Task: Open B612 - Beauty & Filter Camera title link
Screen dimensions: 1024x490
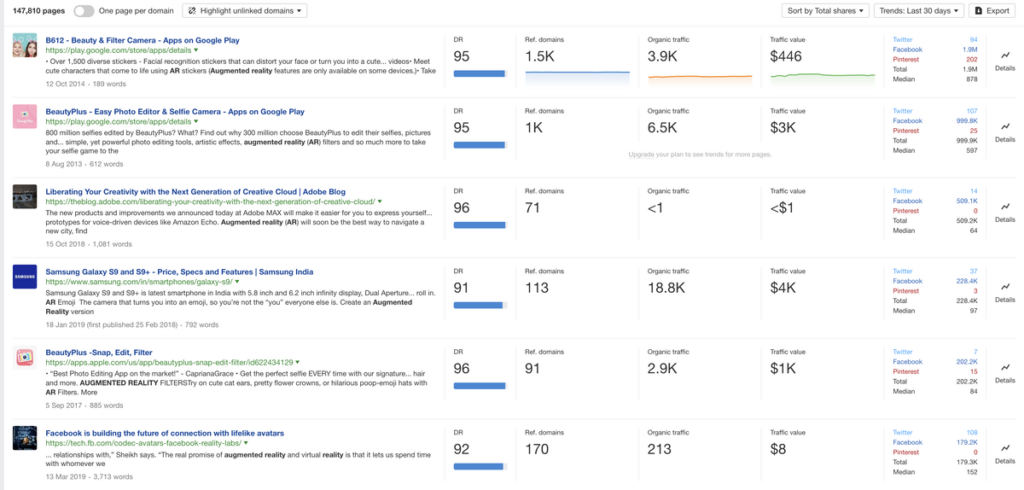Action: [142, 41]
